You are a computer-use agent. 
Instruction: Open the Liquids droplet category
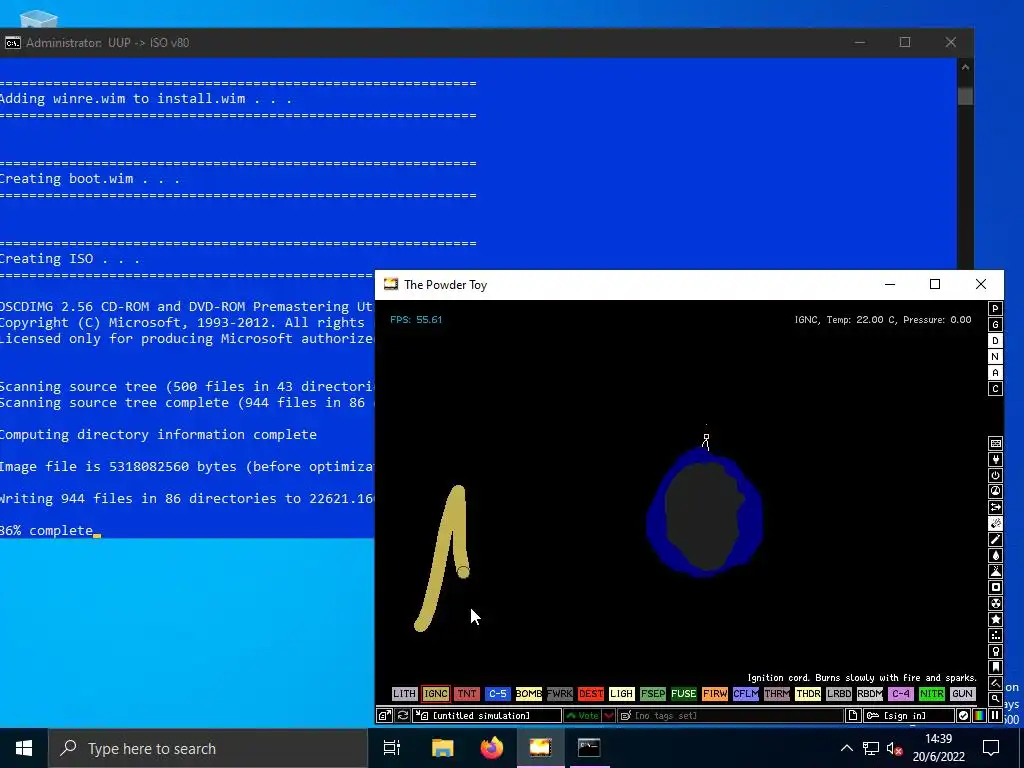(x=995, y=555)
